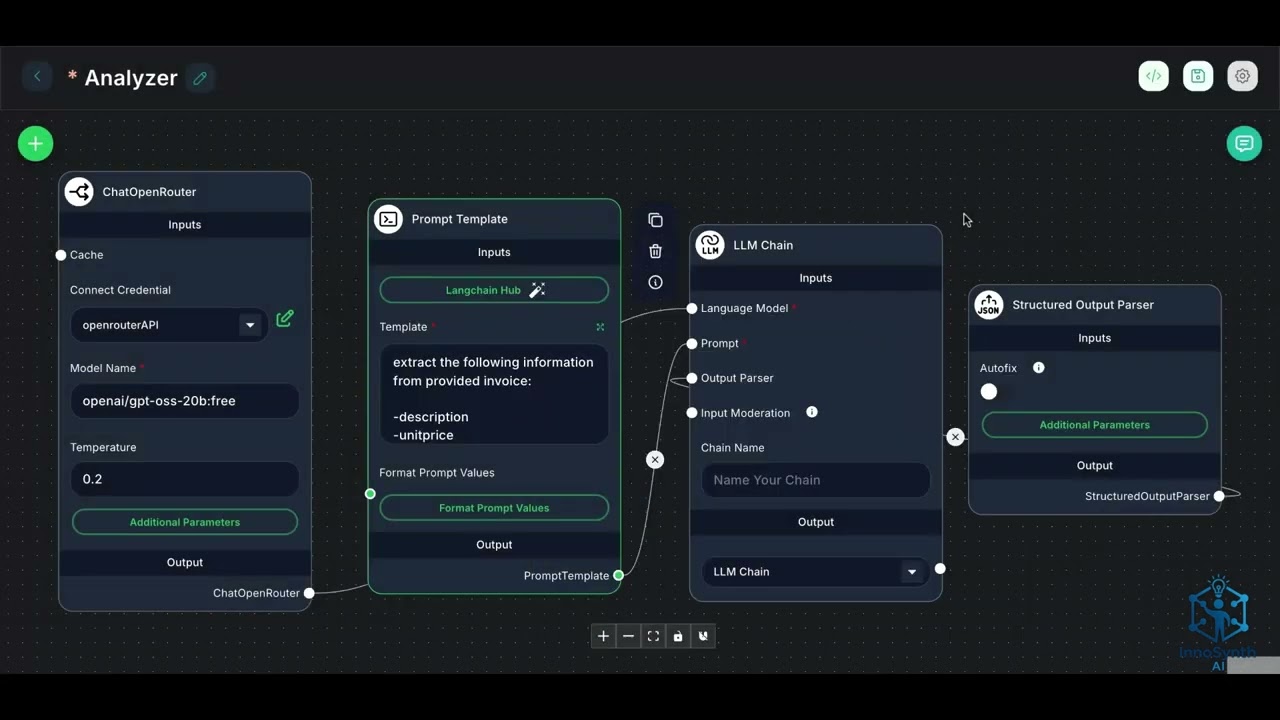Click the back arrow next to Analyzer
1280x720 pixels.
(x=37, y=76)
